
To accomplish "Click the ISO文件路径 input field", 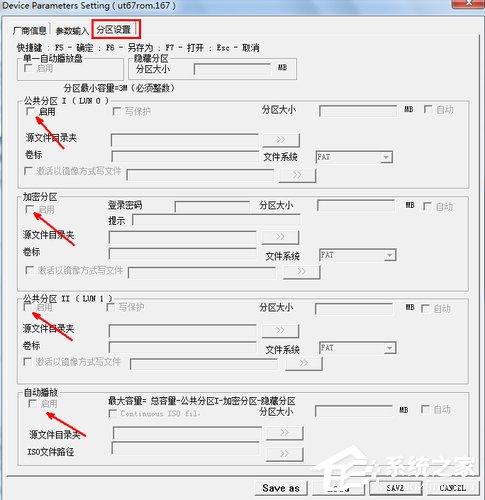I will (x=185, y=448).
